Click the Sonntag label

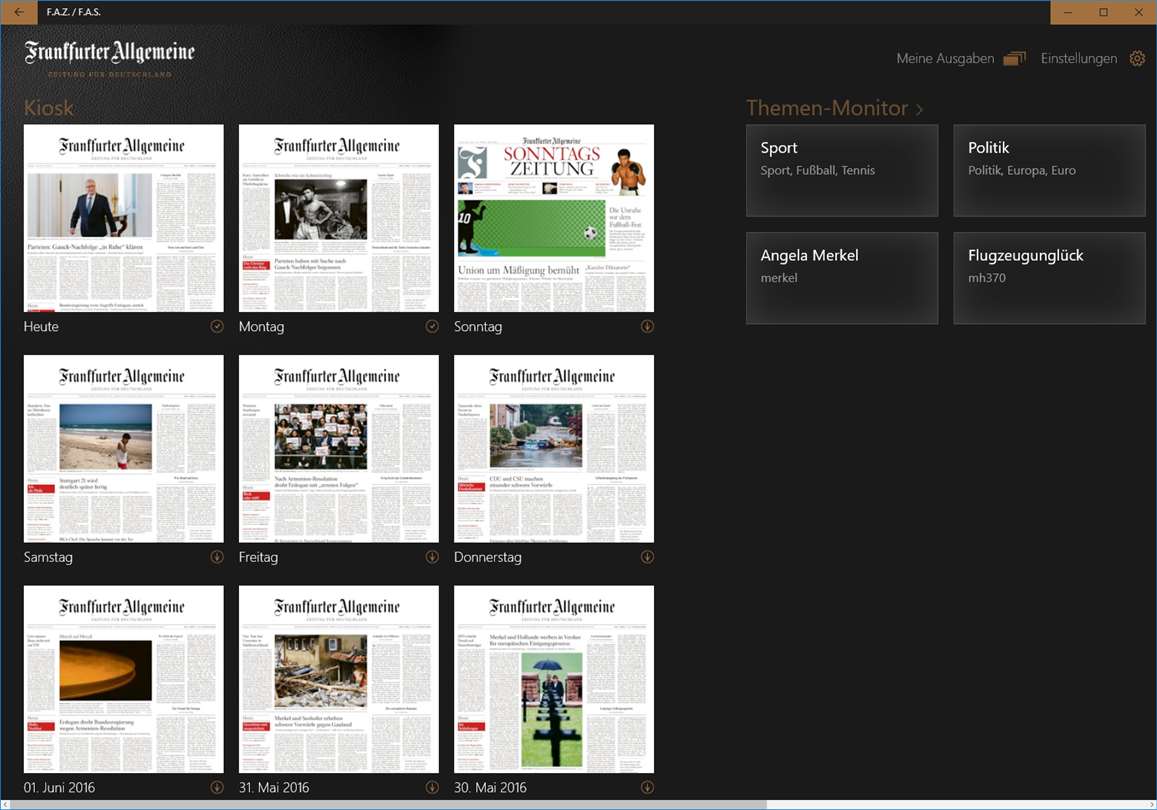point(478,326)
